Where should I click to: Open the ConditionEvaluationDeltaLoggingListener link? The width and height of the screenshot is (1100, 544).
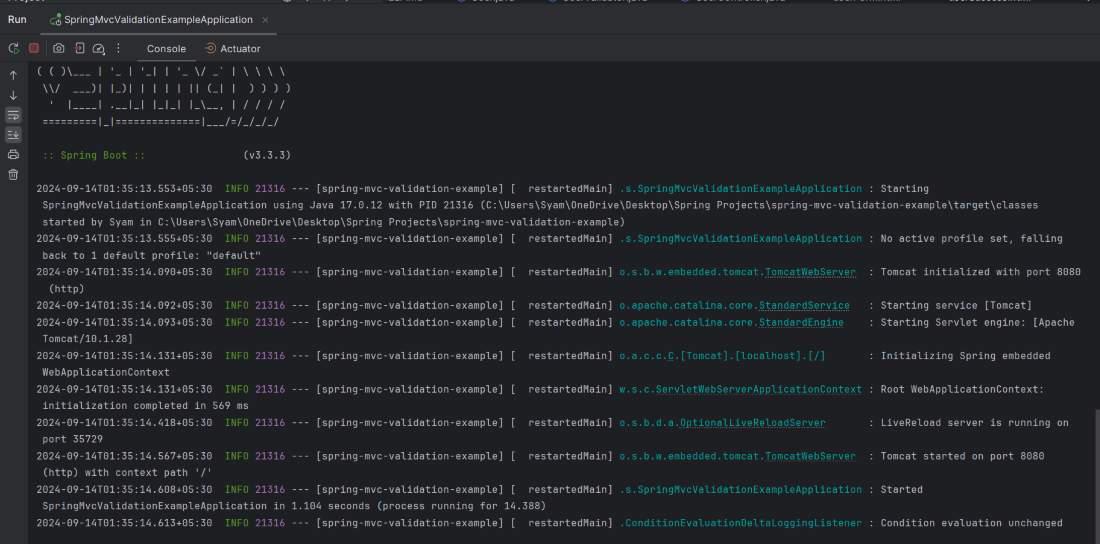pyautogui.click(x=740, y=523)
